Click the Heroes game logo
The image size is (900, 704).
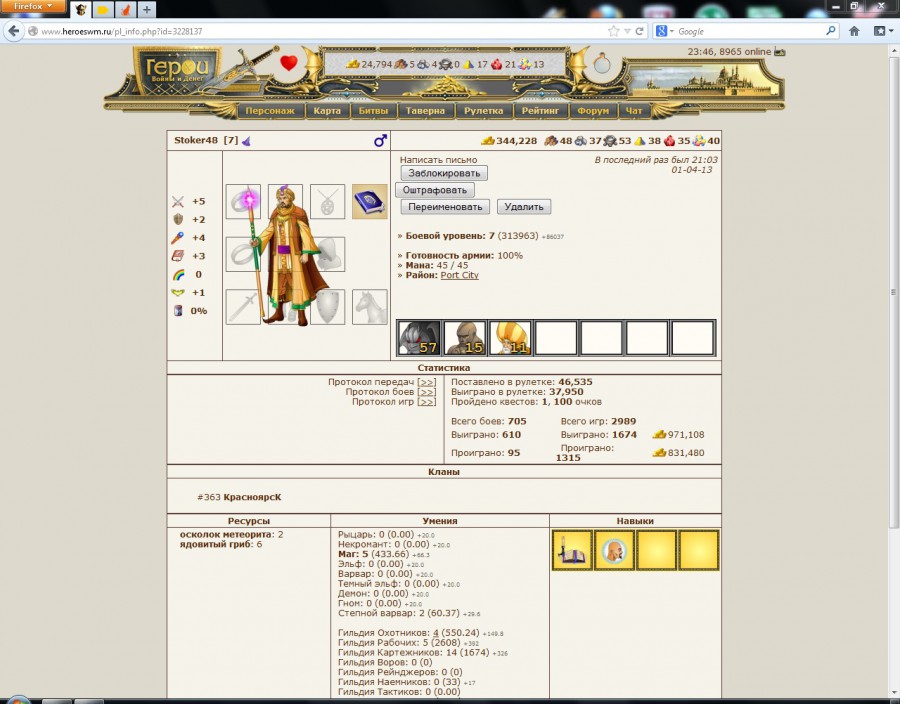[x=176, y=70]
